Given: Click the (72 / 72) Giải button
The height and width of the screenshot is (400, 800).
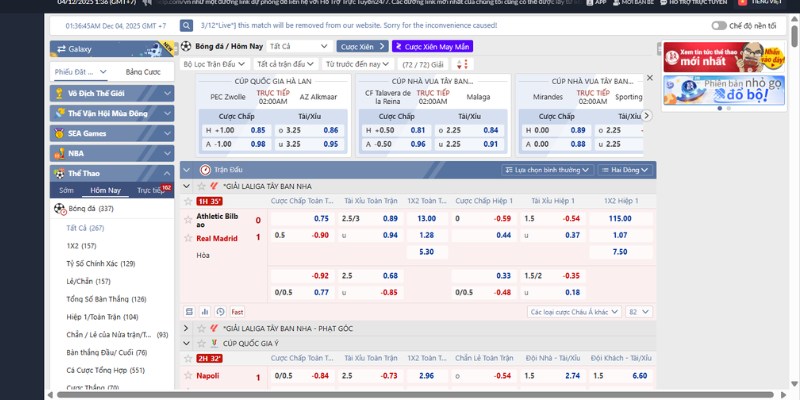Looking at the screenshot, I should click(423, 64).
